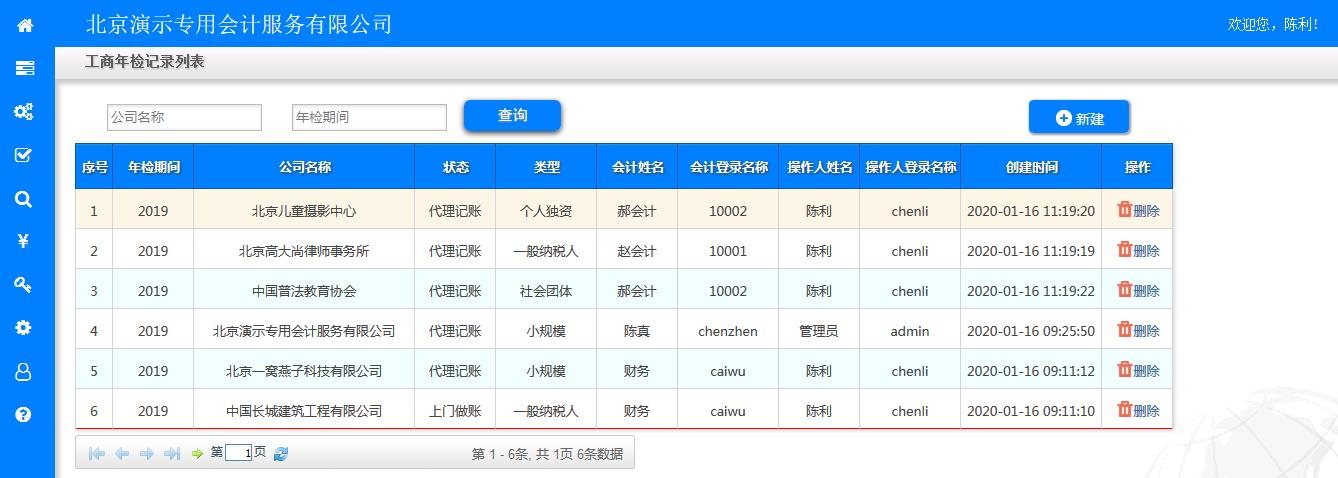
Task: Open the home icon in sidebar
Action: pos(25,25)
